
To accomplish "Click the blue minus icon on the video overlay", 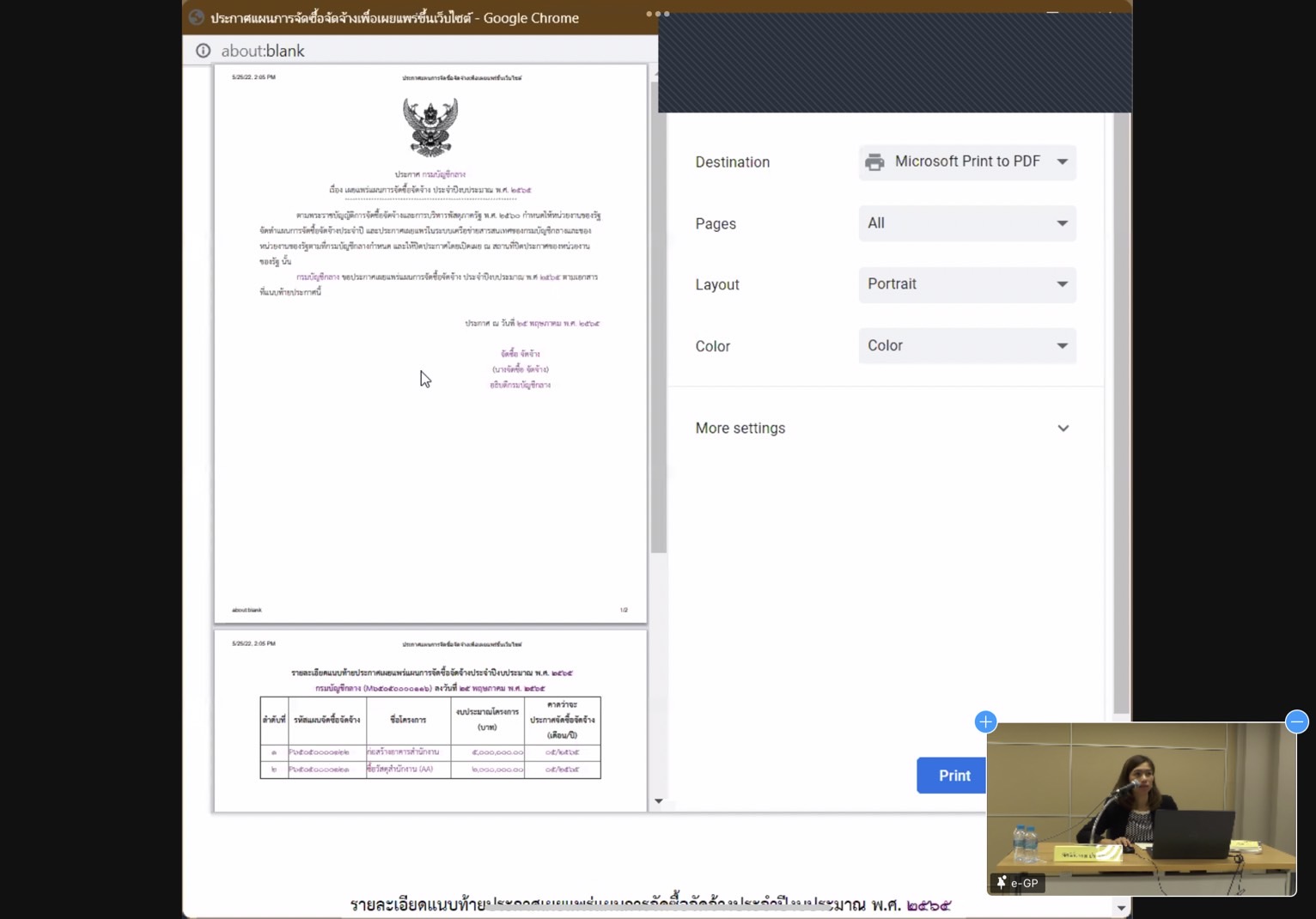I will click(x=1296, y=721).
